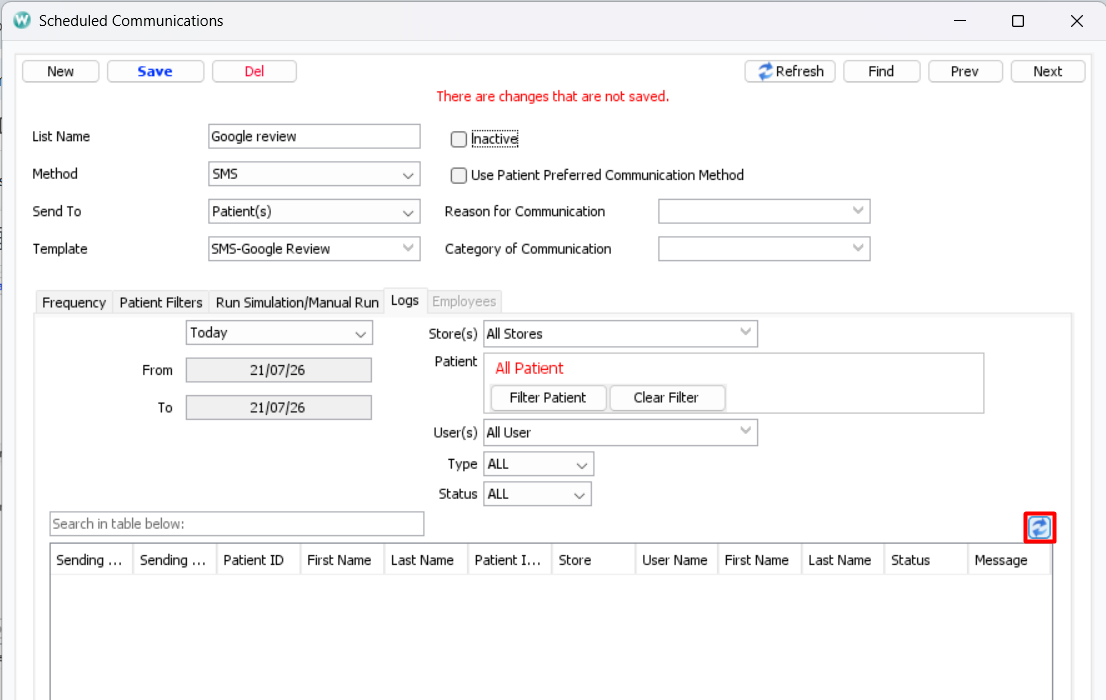
Task: Click the To date field
Action: (x=279, y=407)
